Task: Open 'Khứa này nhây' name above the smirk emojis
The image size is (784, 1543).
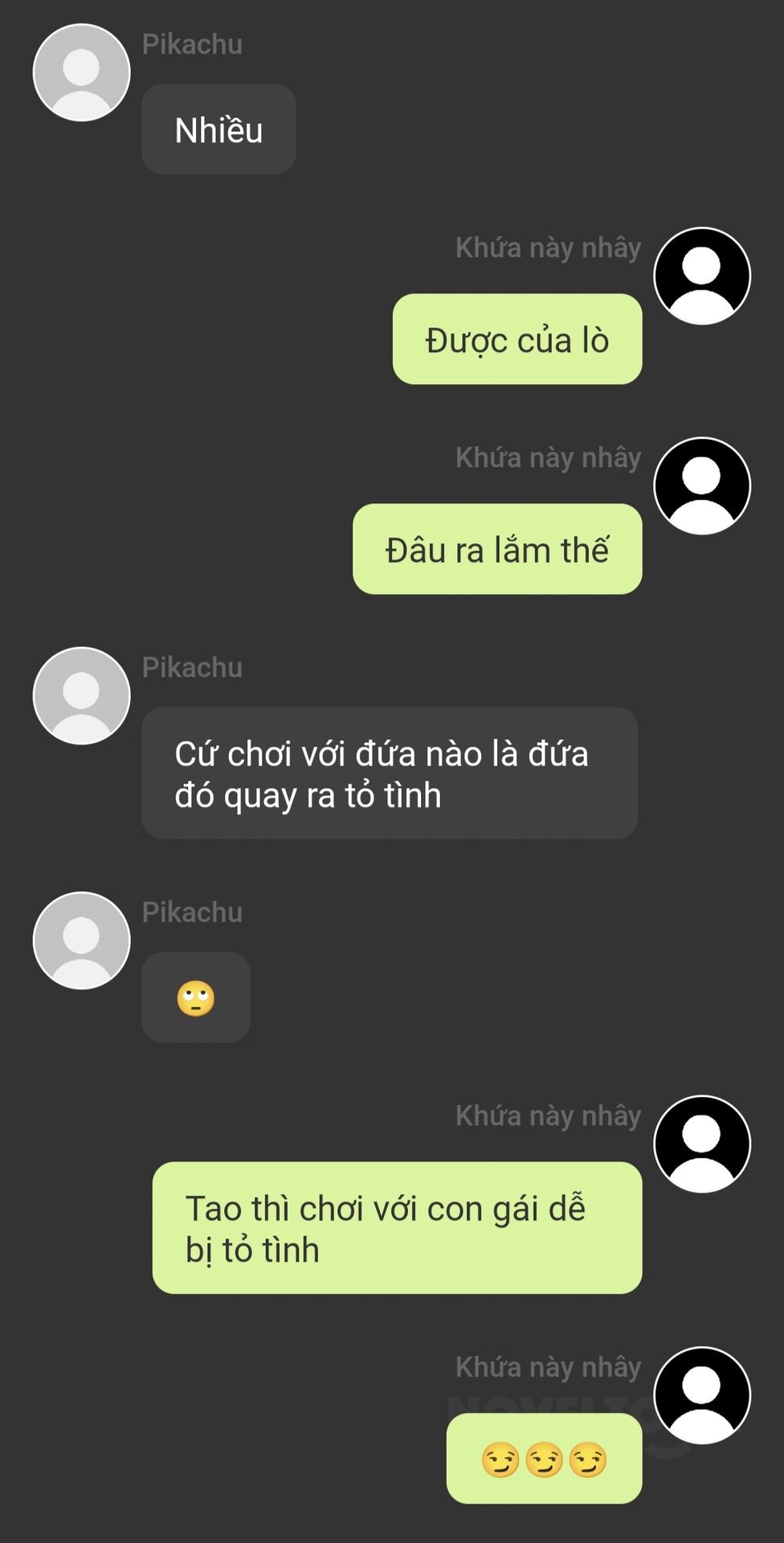Action: click(x=549, y=1367)
